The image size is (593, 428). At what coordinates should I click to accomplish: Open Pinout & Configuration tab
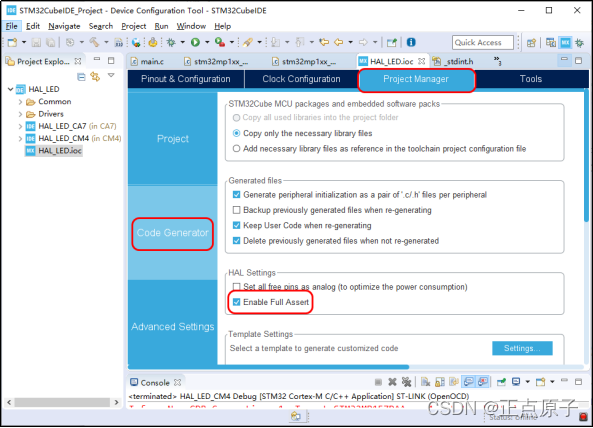click(x=185, y=79)
